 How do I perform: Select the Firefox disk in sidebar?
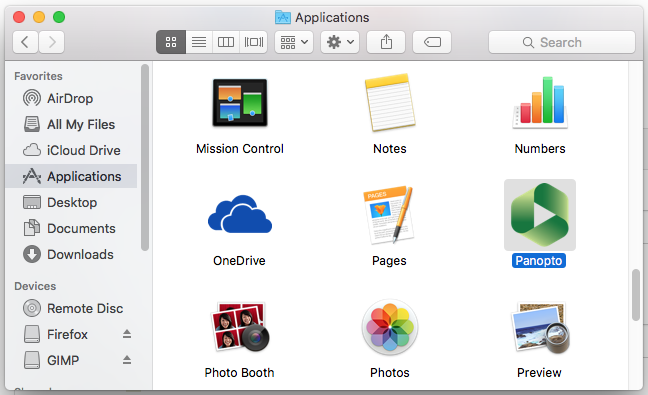(x=71, y=334)
